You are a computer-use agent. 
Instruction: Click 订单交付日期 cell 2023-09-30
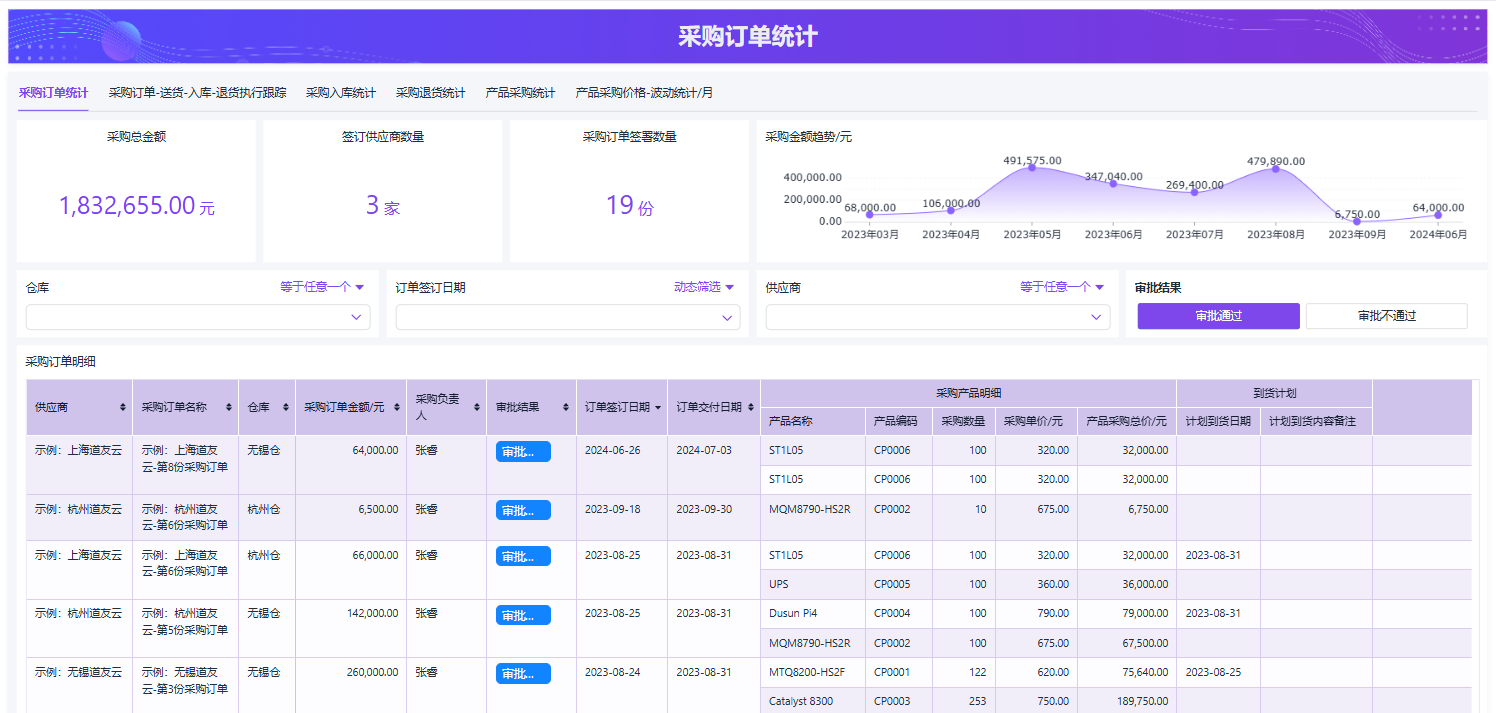[704, 509]
